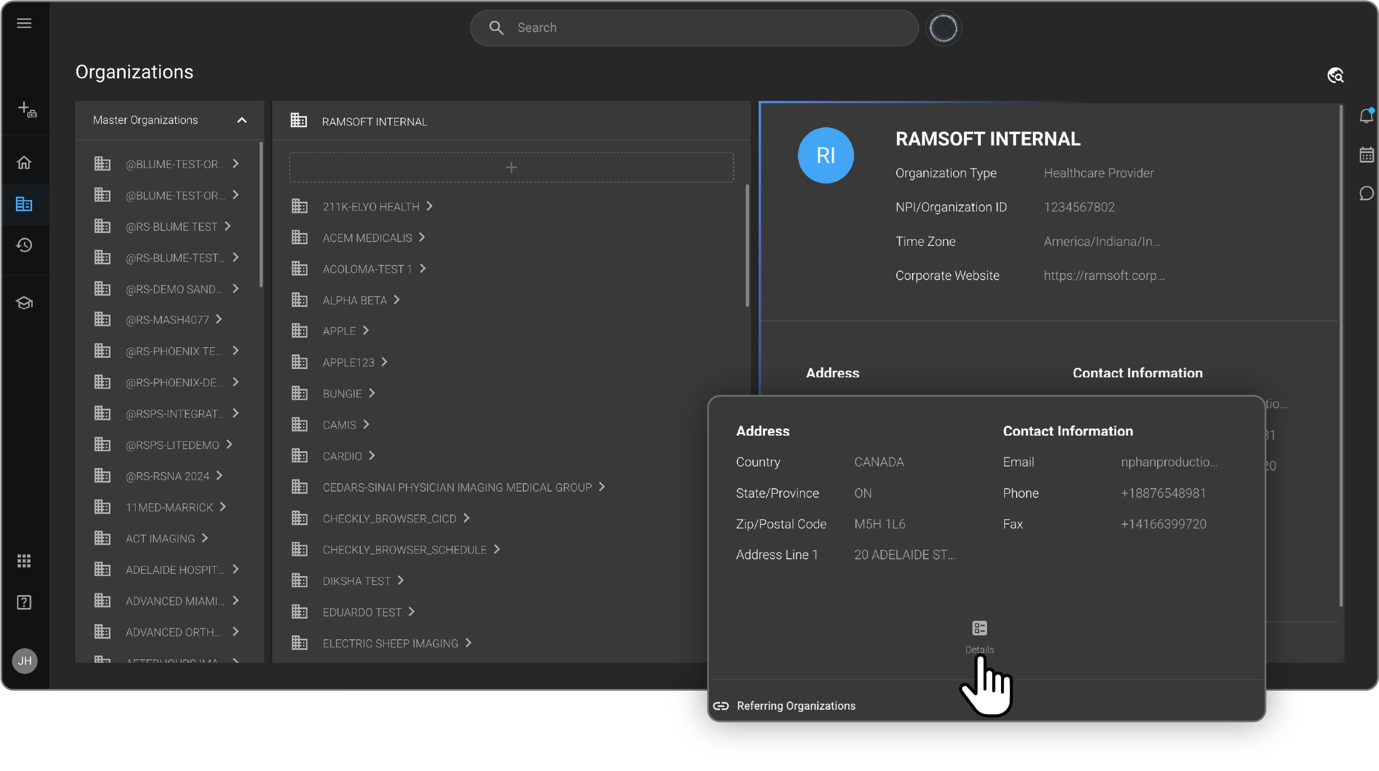Click the graduation cap learning icon
This screenshot has height=771, width=1379.
[24, 303]
